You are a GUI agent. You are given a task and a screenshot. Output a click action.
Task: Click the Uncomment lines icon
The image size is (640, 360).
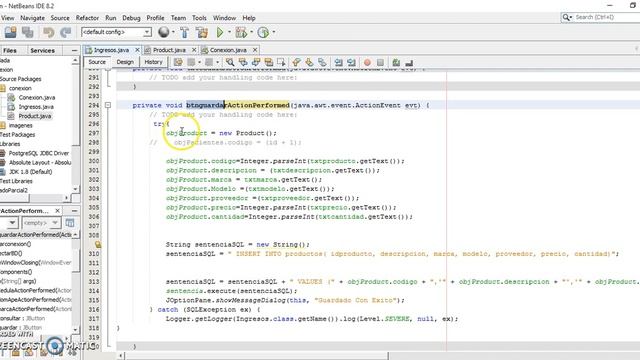(x=409, y=62)
